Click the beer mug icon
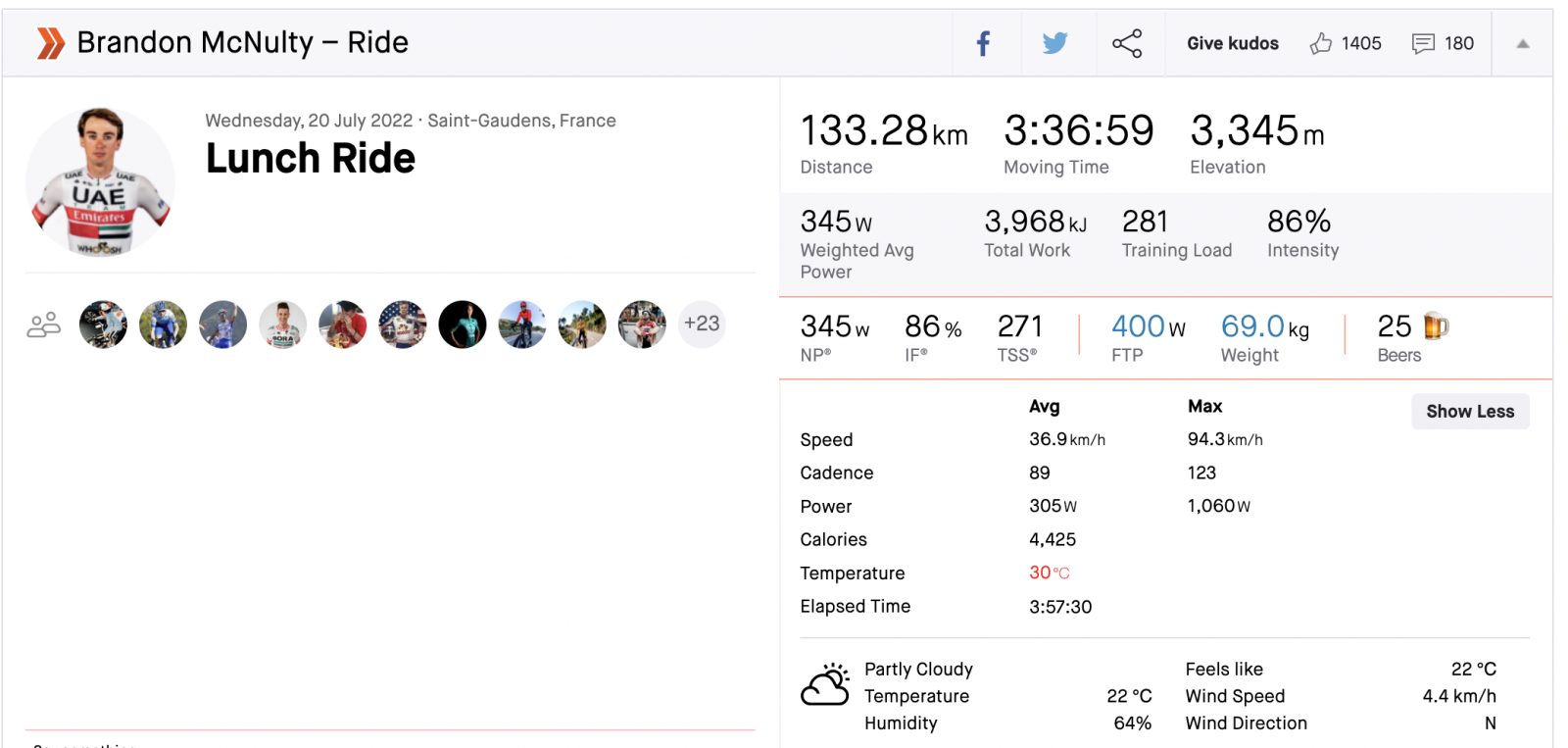This screenshot has height=748, width=1568. pyautogui.click(x=1436, y=325)
